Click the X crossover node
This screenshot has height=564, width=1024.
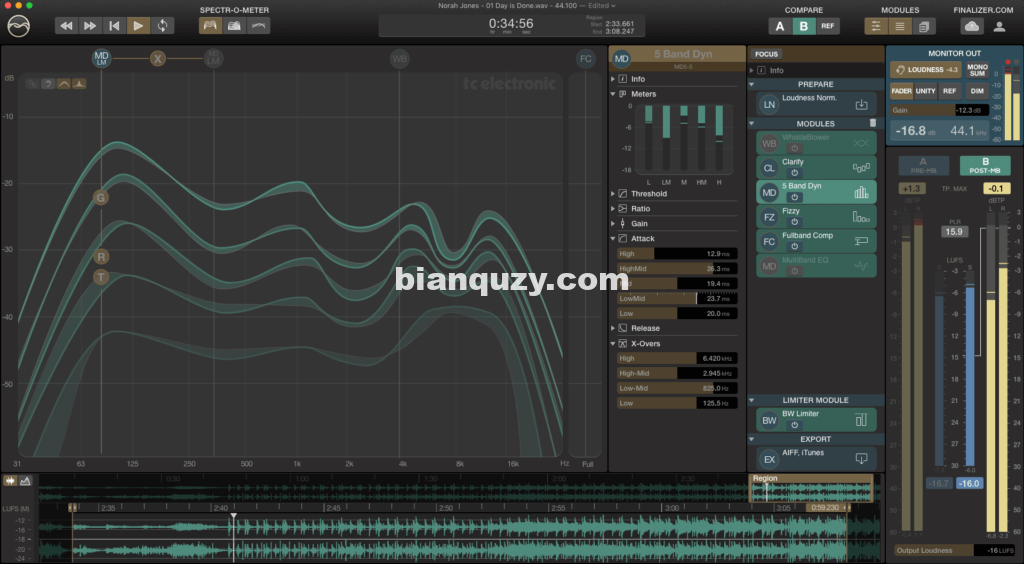[x=157, y=59]
